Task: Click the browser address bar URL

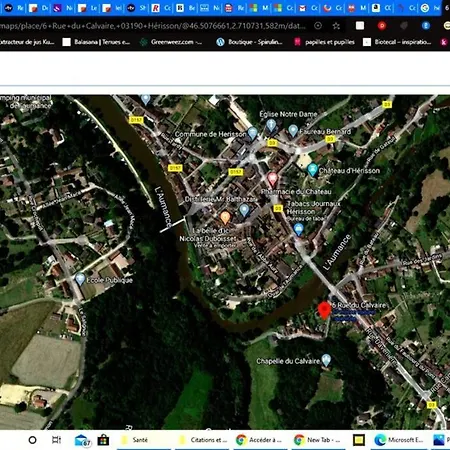Action: click(x=153, y=26)
